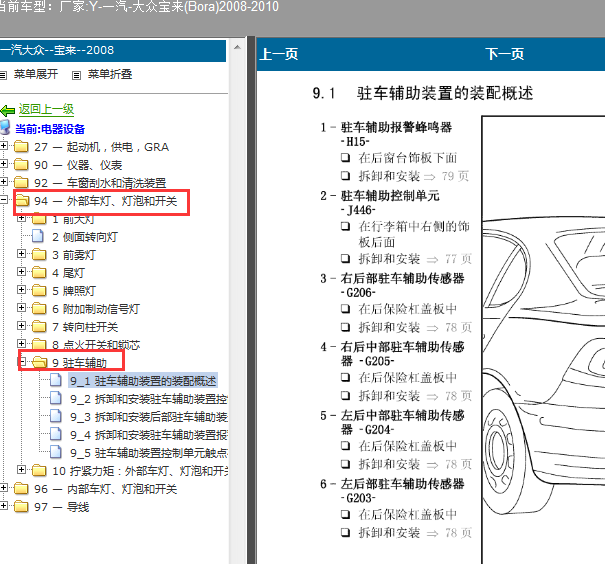Screen dimensions: 605x564
Task: Click 78 页 reference under -G203-
Action: (x=458, y=533)
